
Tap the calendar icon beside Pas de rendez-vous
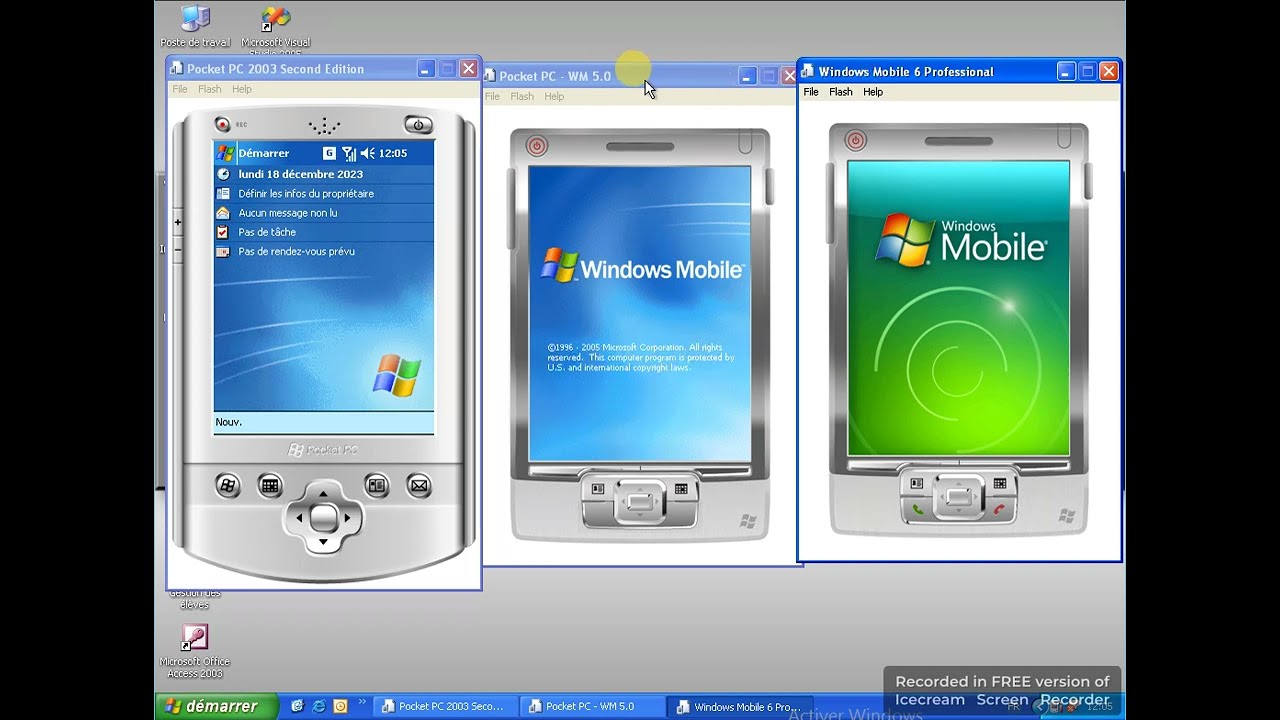(x=223, y=252)
